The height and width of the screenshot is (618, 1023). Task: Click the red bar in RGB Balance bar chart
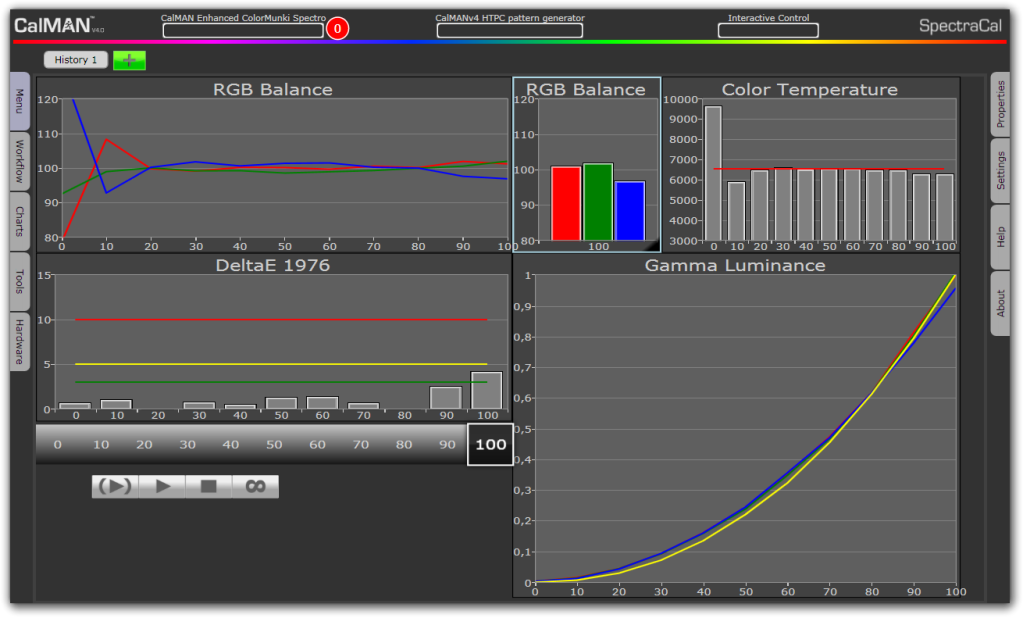click(x=566, y=204)
